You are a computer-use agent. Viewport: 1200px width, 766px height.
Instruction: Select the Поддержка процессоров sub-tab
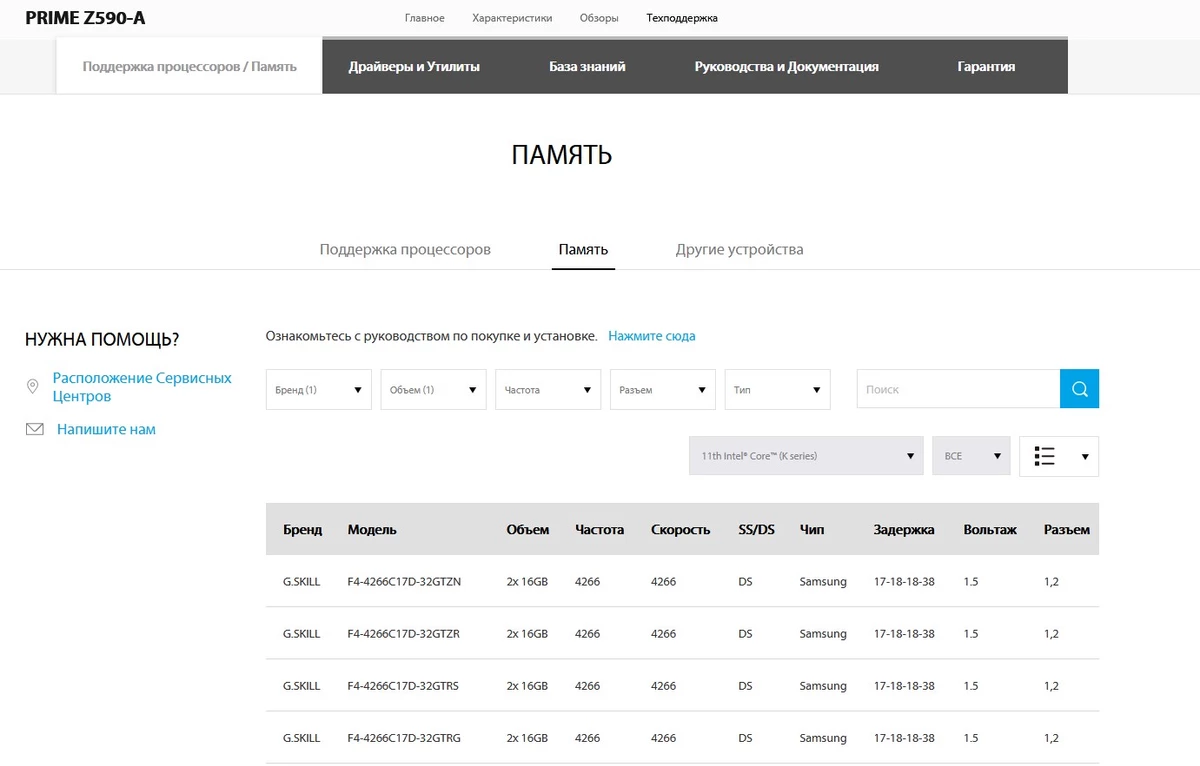click(x=405, y=249)
